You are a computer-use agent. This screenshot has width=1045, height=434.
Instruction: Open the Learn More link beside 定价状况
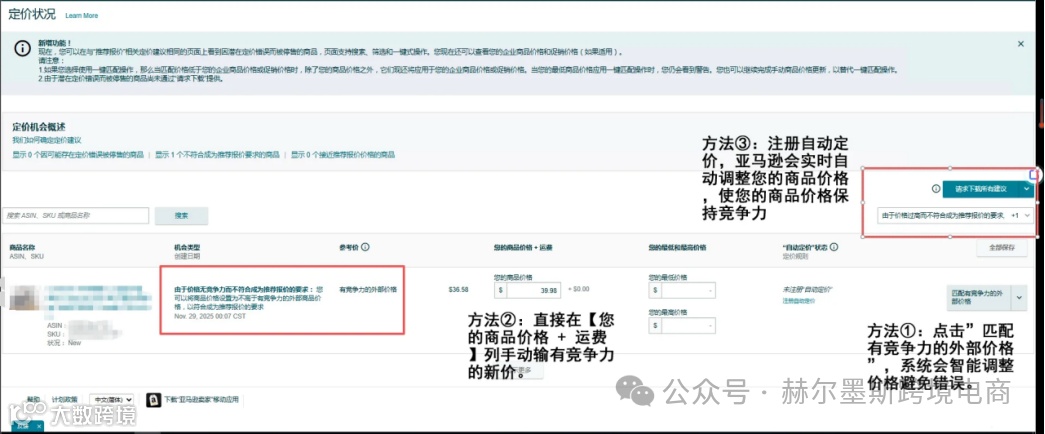pos(81,15)
